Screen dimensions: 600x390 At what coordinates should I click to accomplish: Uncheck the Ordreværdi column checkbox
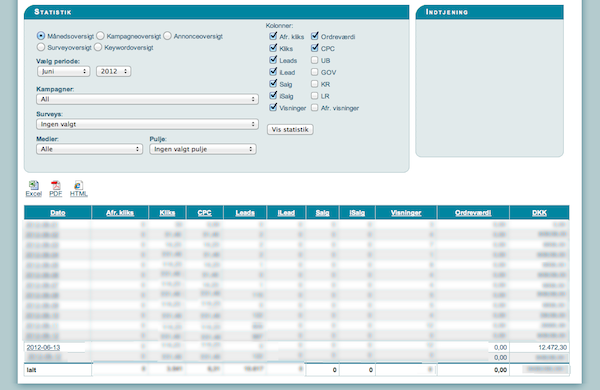click(x=315, y=36)
